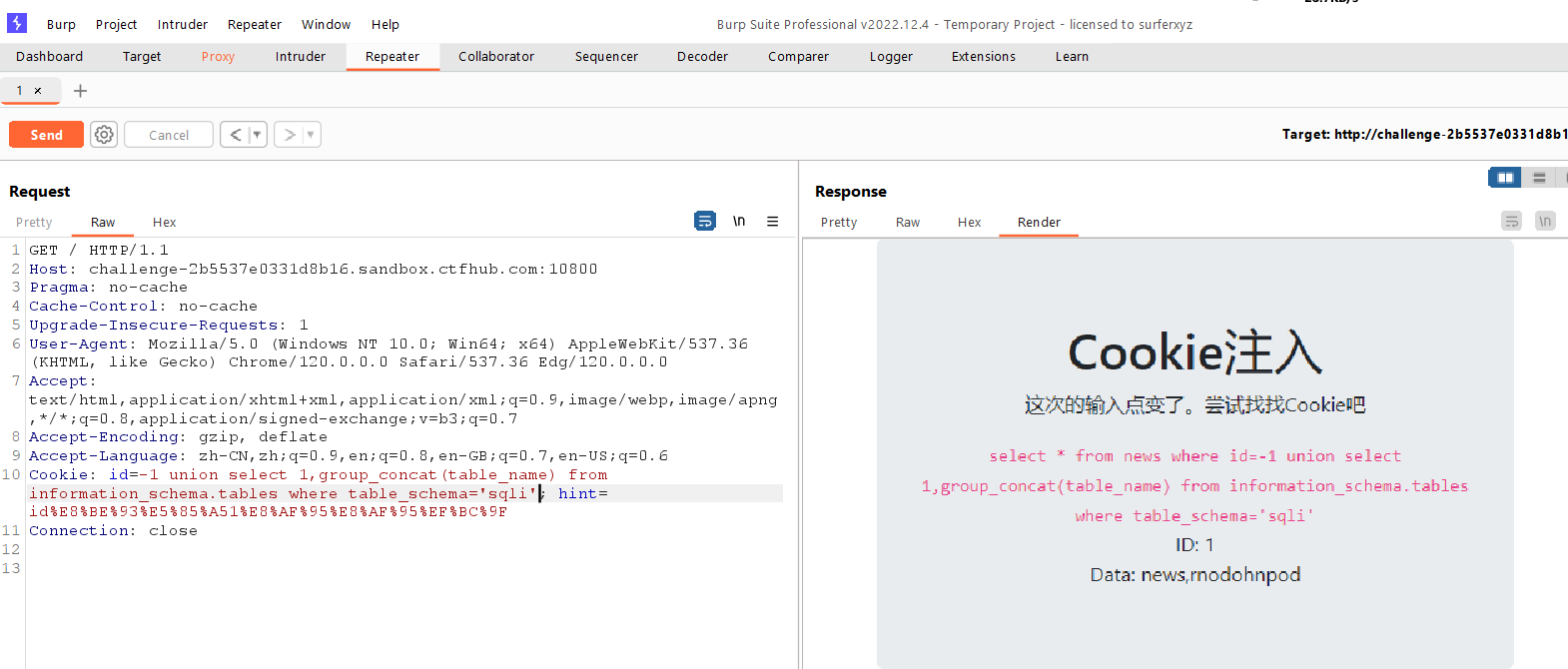Click the Host header line in request
Screen dimensions: 1568x669
[314, 269]
